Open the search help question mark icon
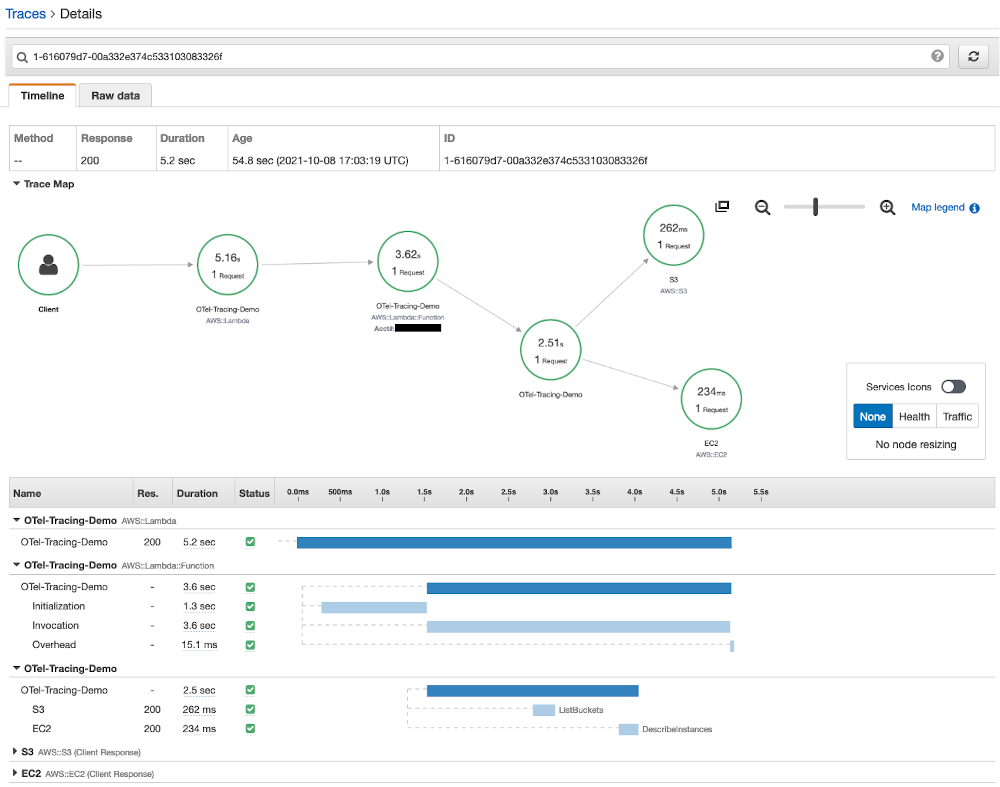 pos(938,56)
